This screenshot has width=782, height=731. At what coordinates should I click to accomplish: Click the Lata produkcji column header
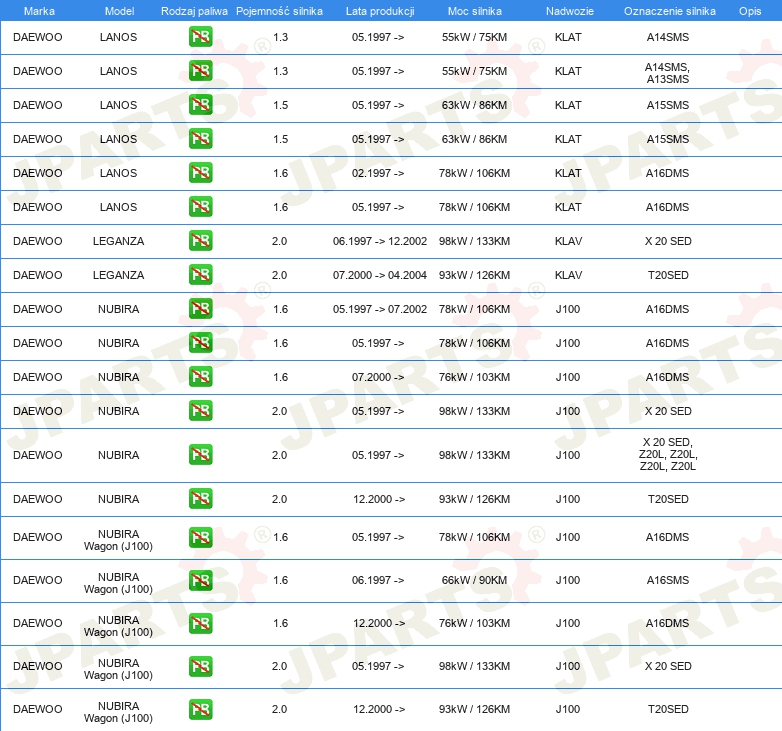pos(380,11)
